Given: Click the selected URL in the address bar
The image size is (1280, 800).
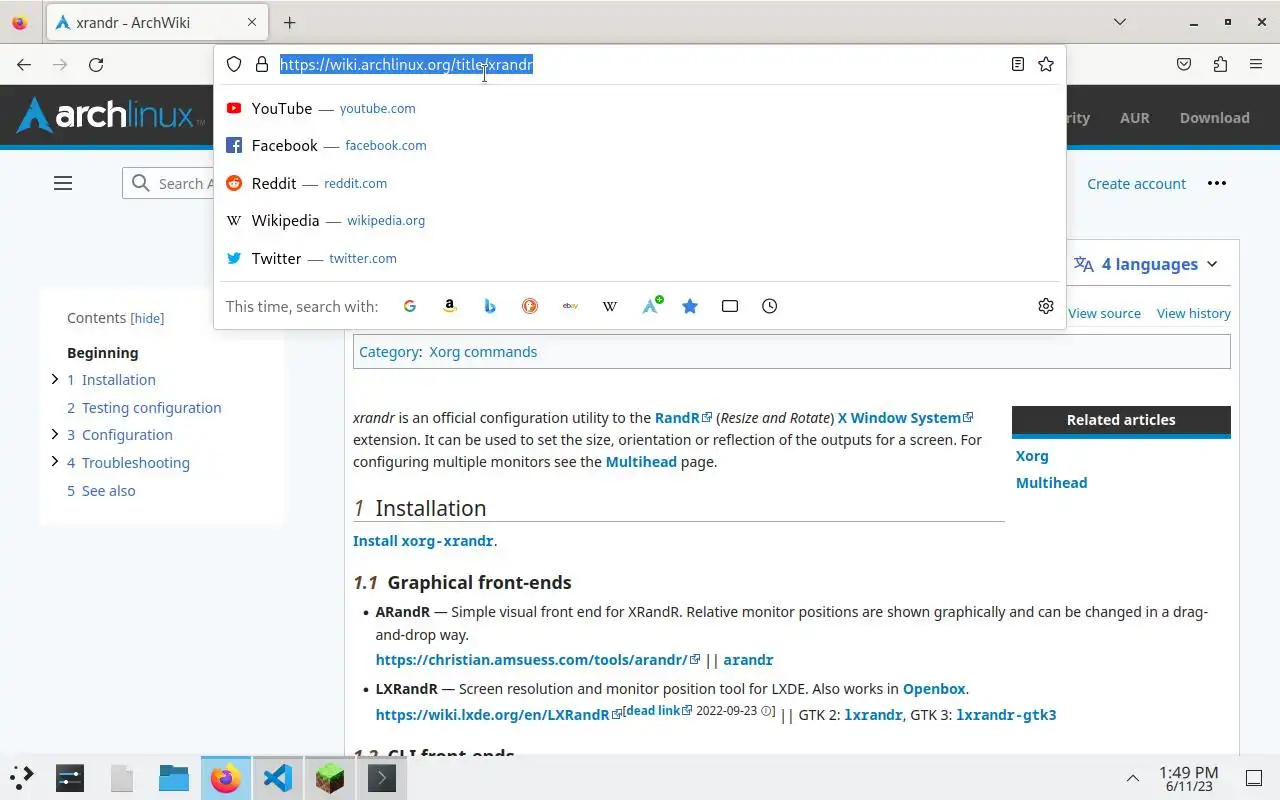Looking at the screenshot, I should (406, 64).
